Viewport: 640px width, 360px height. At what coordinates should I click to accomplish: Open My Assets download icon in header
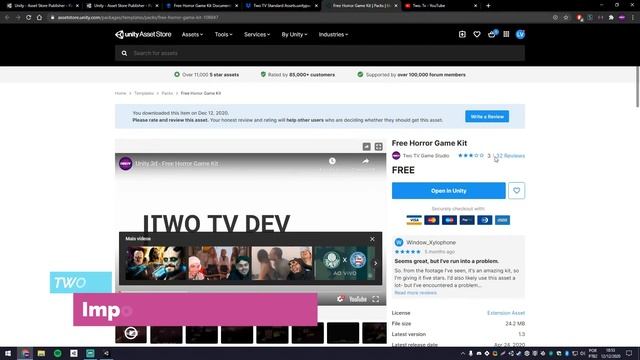462,35
